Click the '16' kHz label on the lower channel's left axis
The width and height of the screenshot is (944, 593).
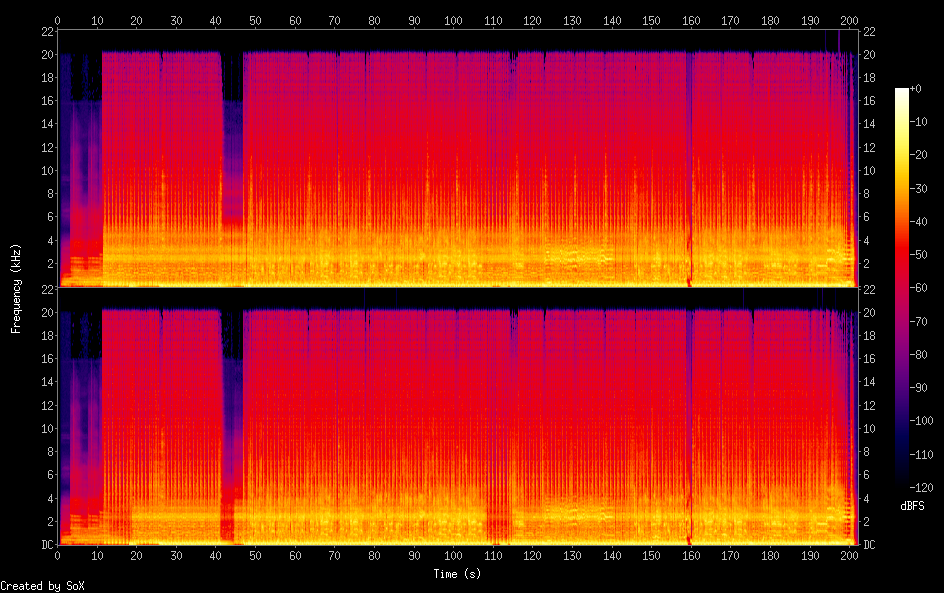point(48,359)
